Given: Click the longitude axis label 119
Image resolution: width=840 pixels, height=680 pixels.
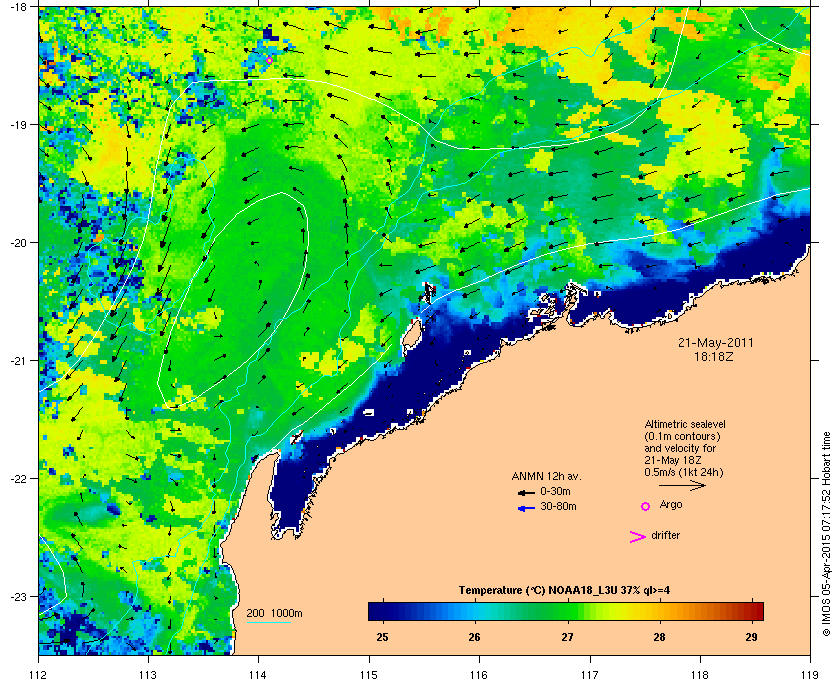Looking at the screenshot, I should tap(809, 675).
